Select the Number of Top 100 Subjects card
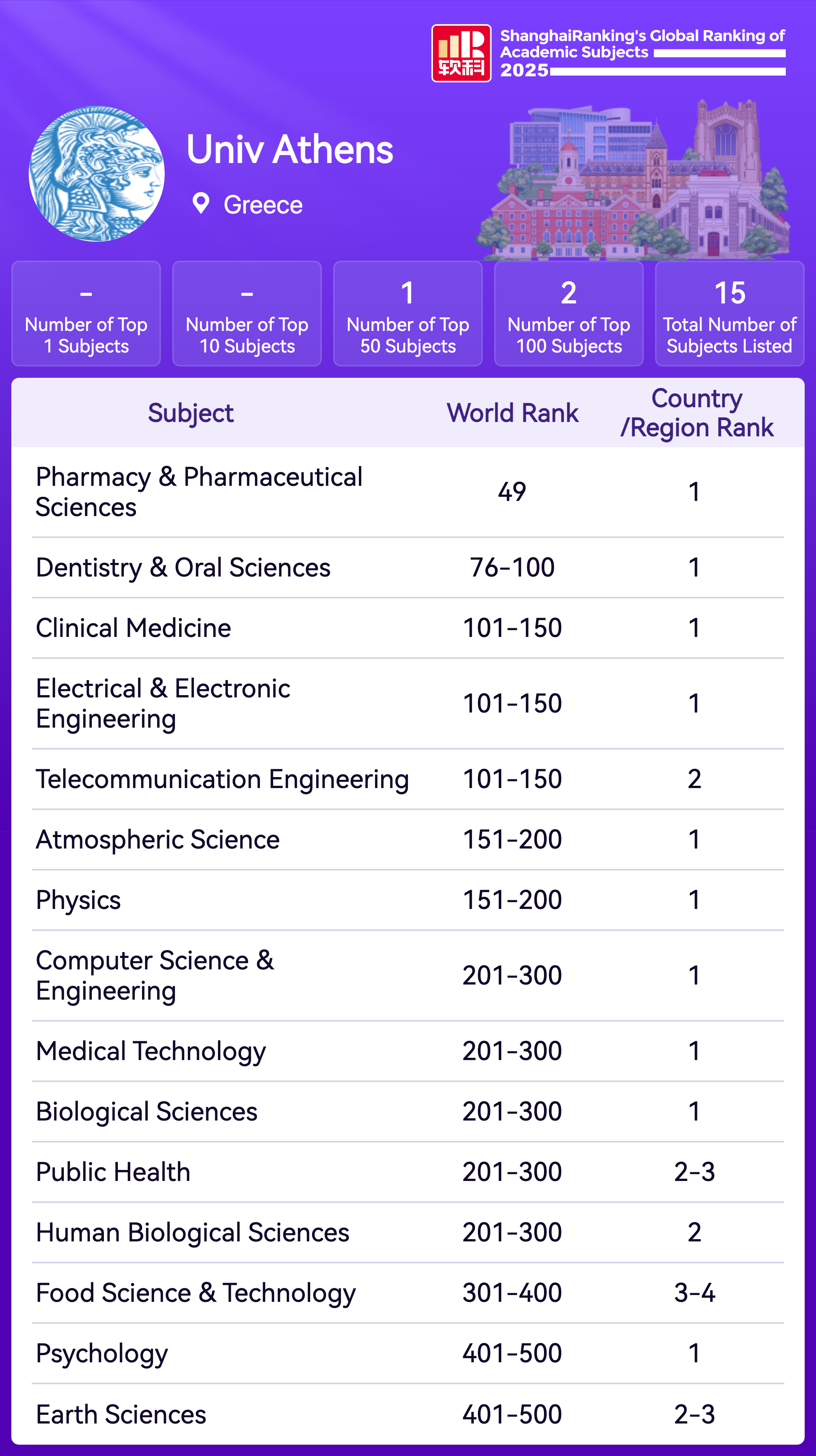The height and width of the screenshot is (1456, 816). pyautogui.click(x=569, y=314)
